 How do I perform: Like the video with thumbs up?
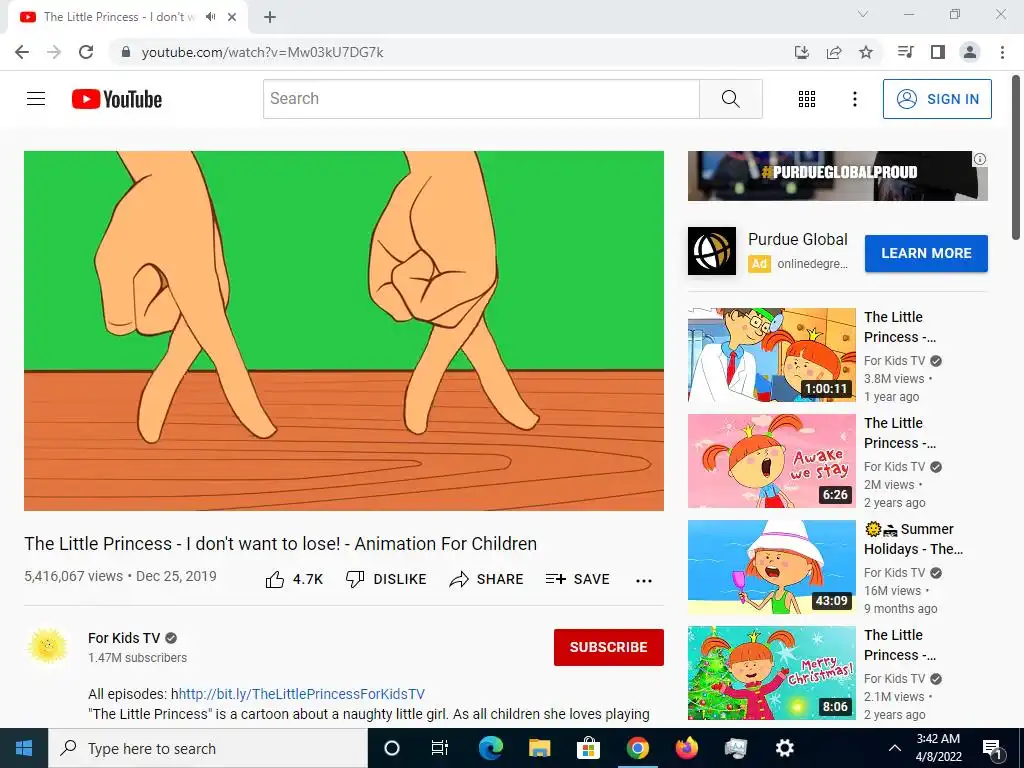pyautogui.click(x=294, y=579)
